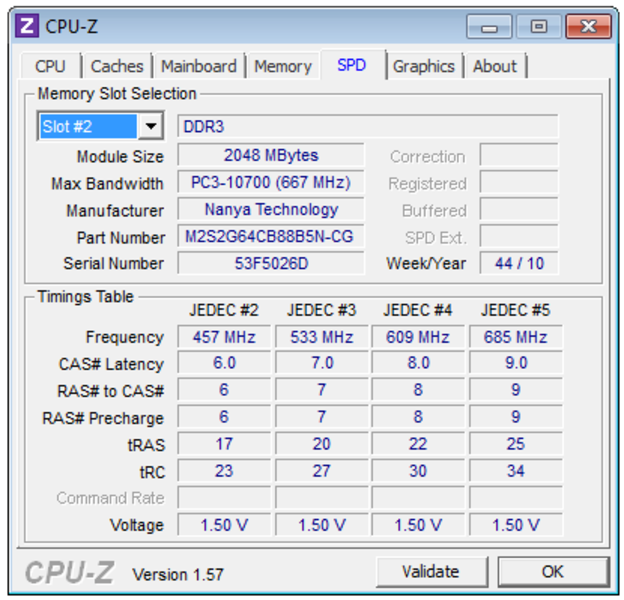Viewport: 624px width, 600px height.
Task: Switch to the Graphics tab
Action: [423, 67]
